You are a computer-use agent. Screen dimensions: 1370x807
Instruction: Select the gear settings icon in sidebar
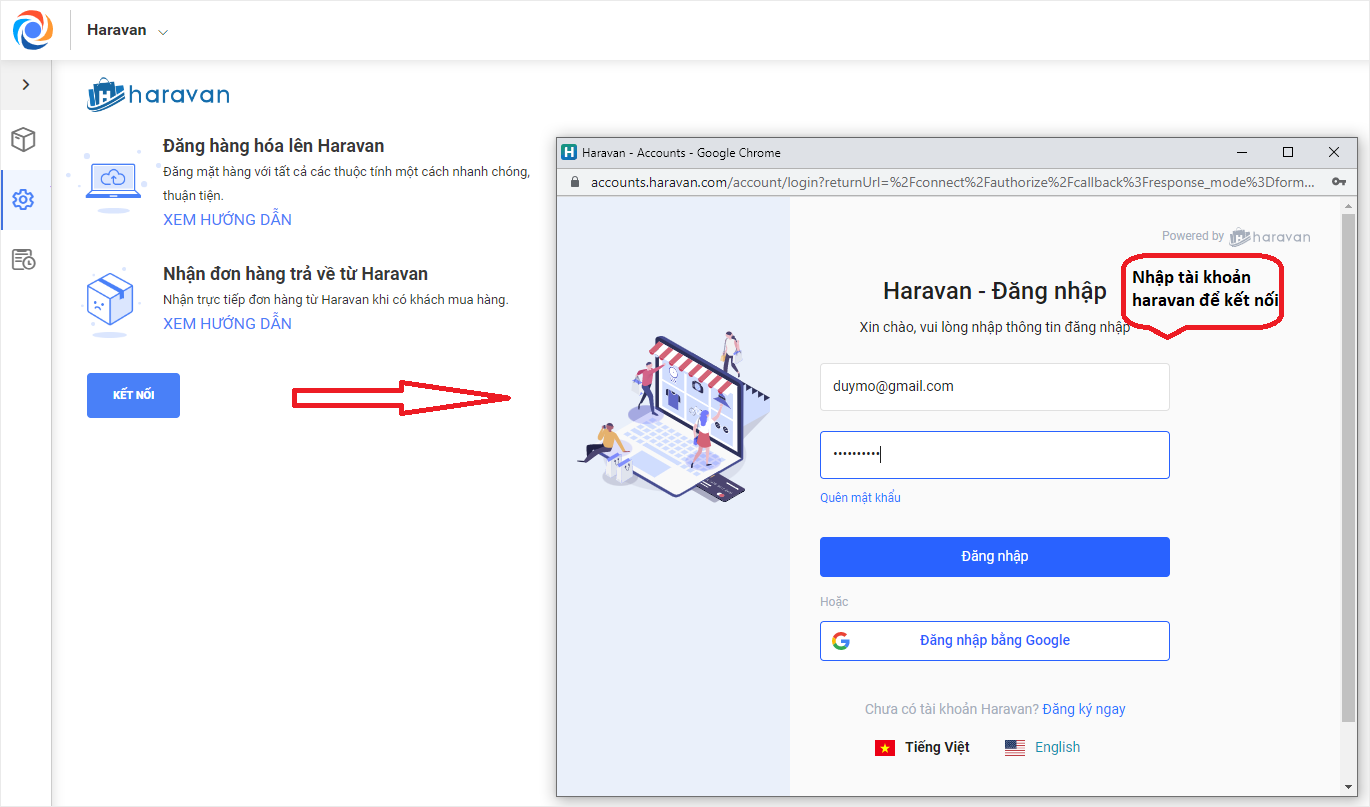click(x=24, y=200)
